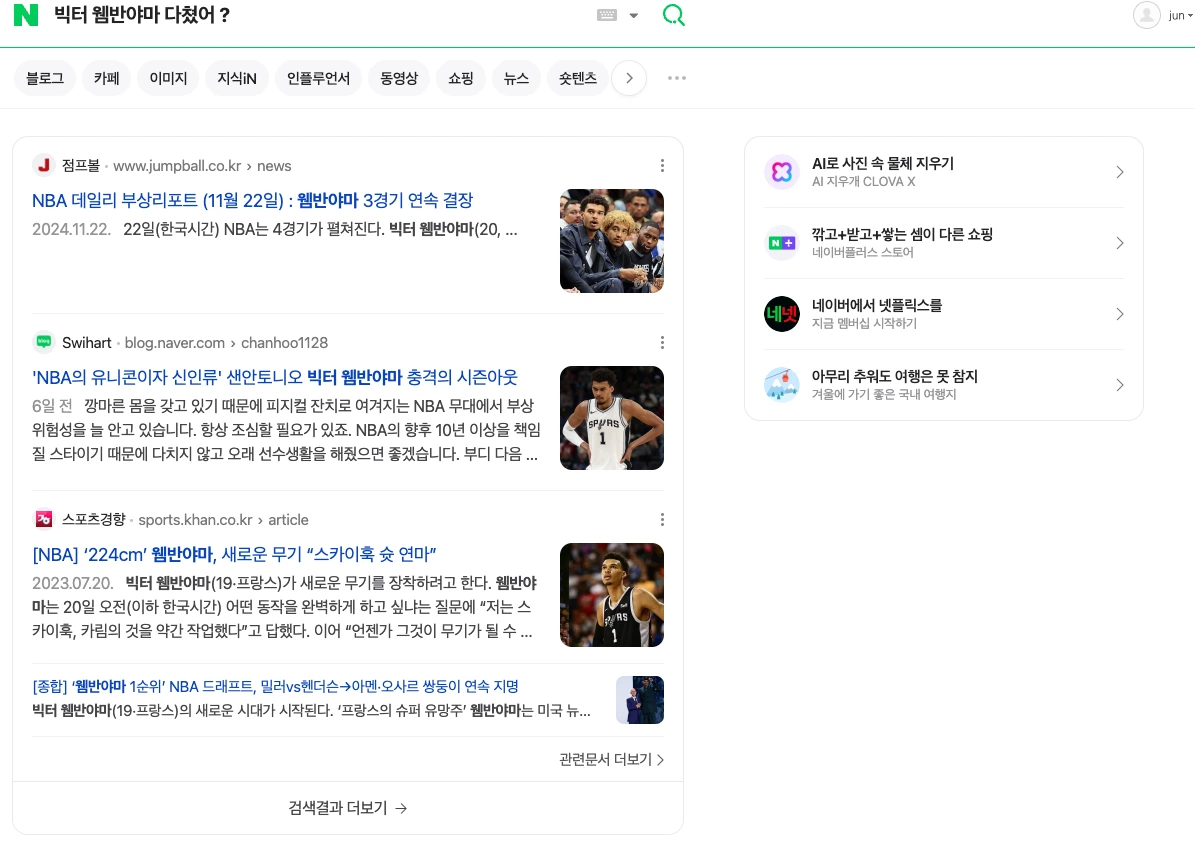Click the 점프볼 publisher name
Screen dimensions: 1195x855
click(x=81, y=166)
